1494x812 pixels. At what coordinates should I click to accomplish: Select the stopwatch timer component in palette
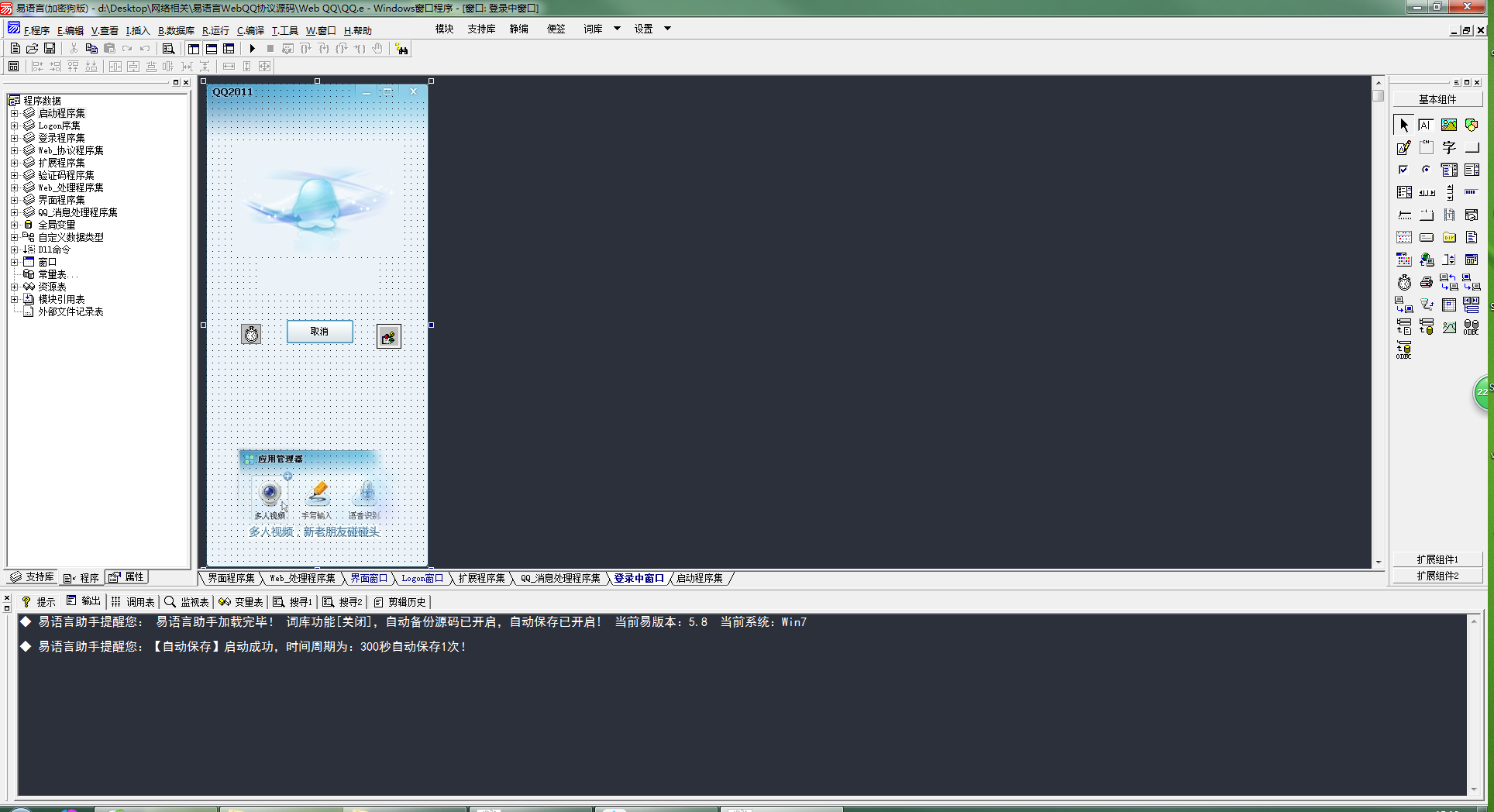[x=1404, y=282]
